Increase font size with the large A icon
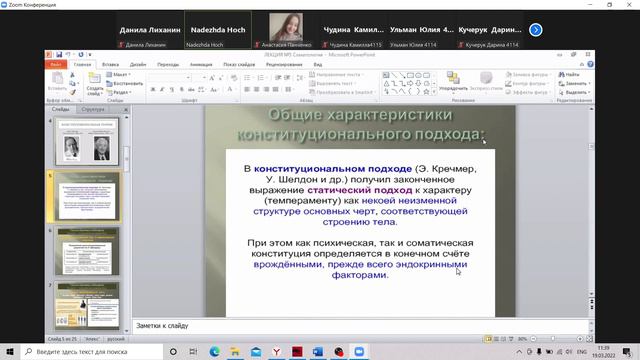The width and height of the screenshot is (640, 360). tap(212, 78)
